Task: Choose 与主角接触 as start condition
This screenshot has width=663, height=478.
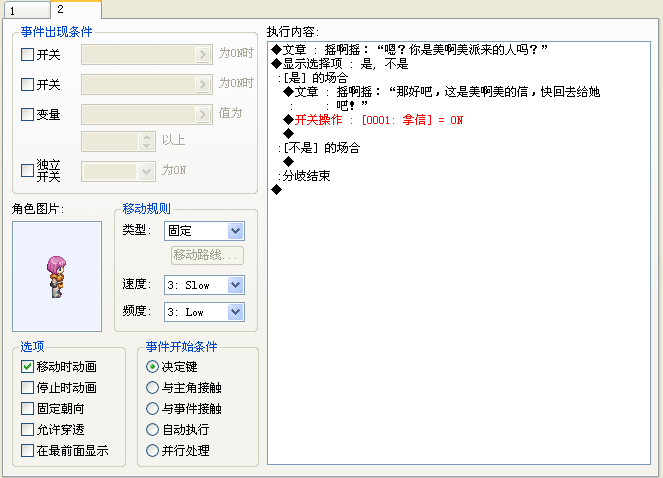Action: click(x=152, y=387)
